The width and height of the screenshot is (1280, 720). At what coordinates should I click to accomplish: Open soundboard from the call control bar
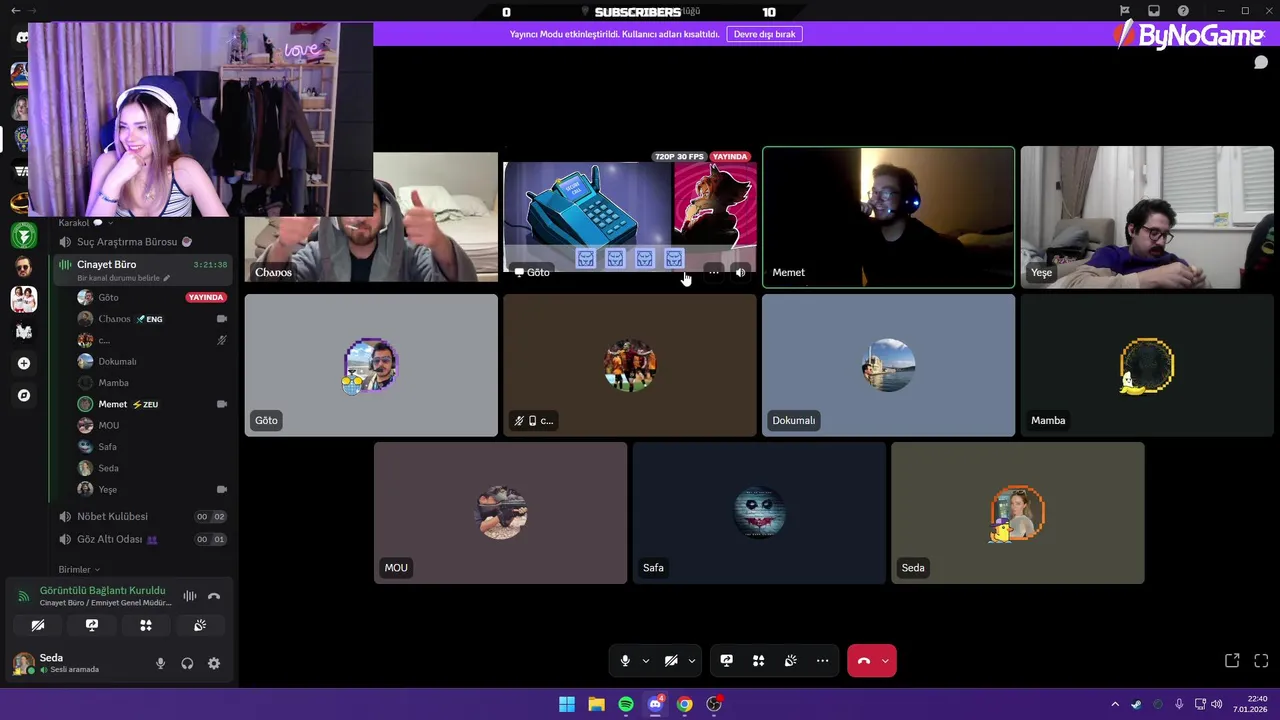pyautogui.click(x=791, y=661)
